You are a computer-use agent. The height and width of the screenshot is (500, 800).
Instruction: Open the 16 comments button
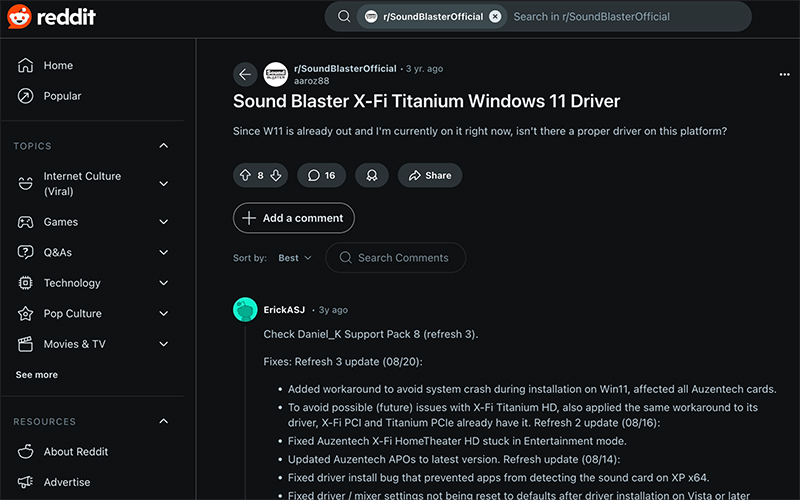click(x=321, y=176)
